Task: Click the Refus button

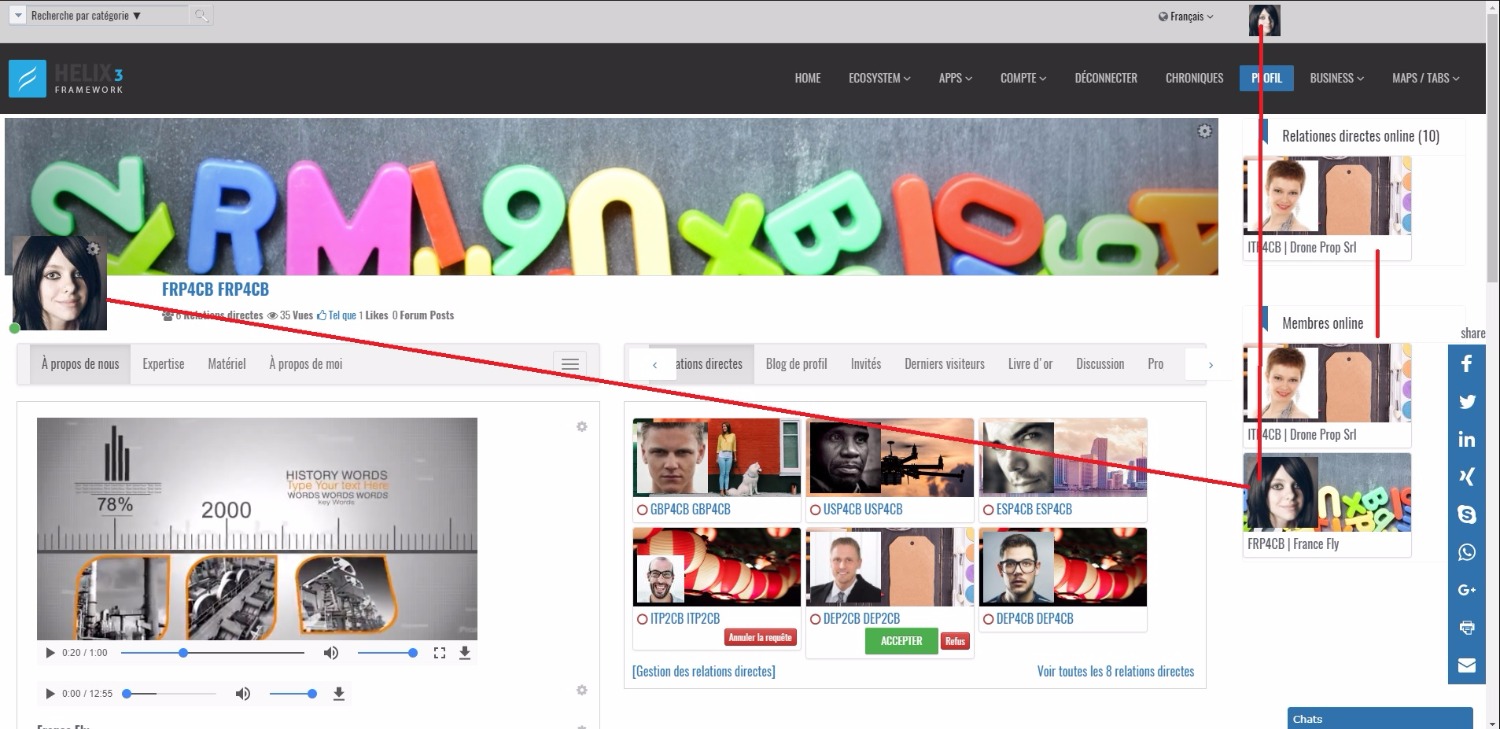Action: [x=955, y=641]
